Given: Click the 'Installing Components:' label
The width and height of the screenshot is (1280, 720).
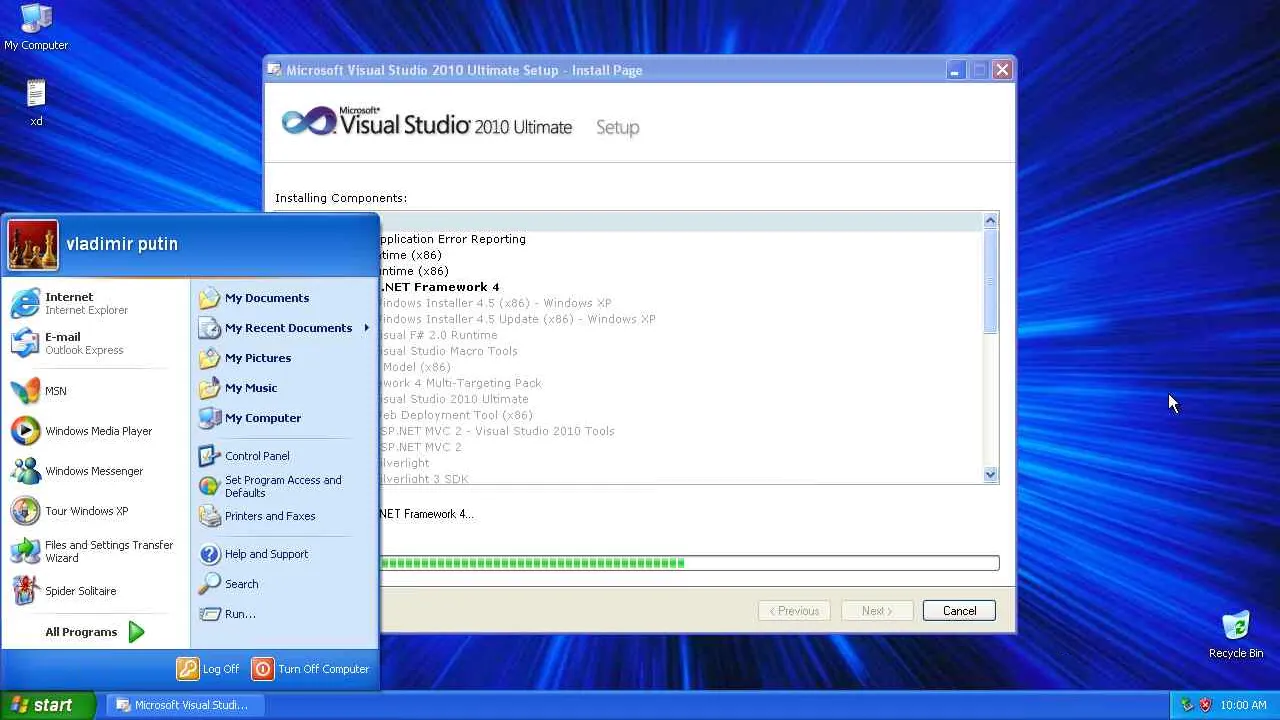Looking at the screenshot, I should [341, 198].
